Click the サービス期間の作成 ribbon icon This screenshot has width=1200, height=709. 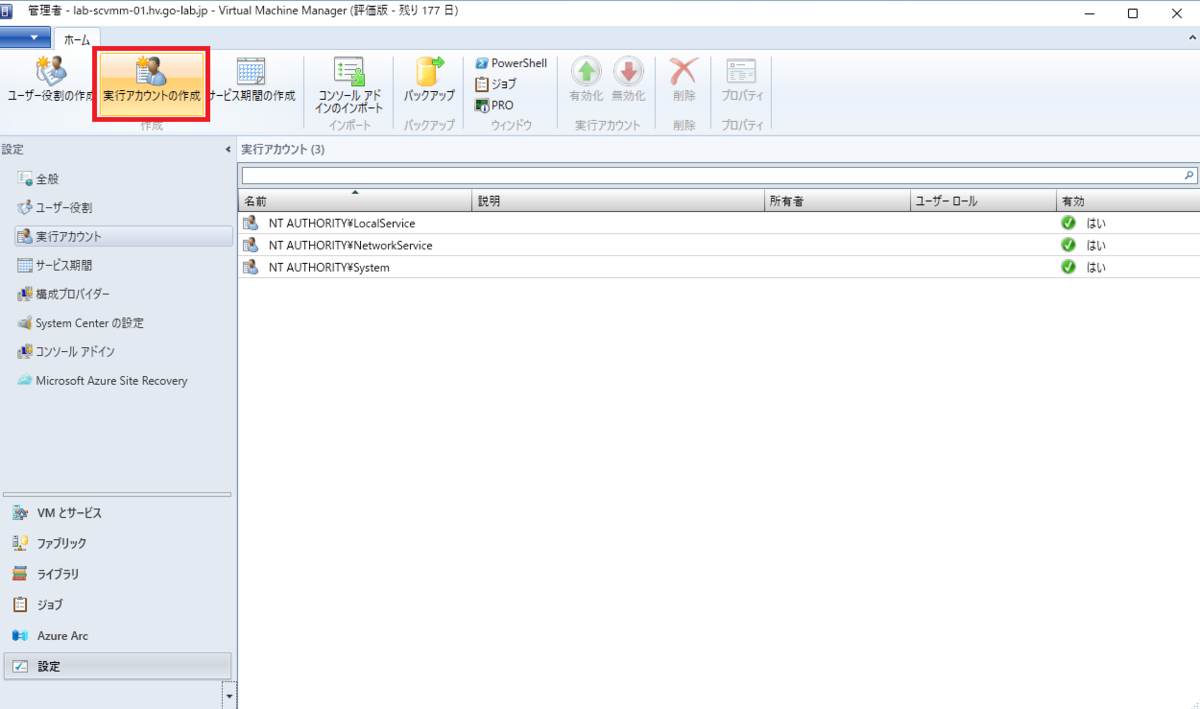point(251,71)
